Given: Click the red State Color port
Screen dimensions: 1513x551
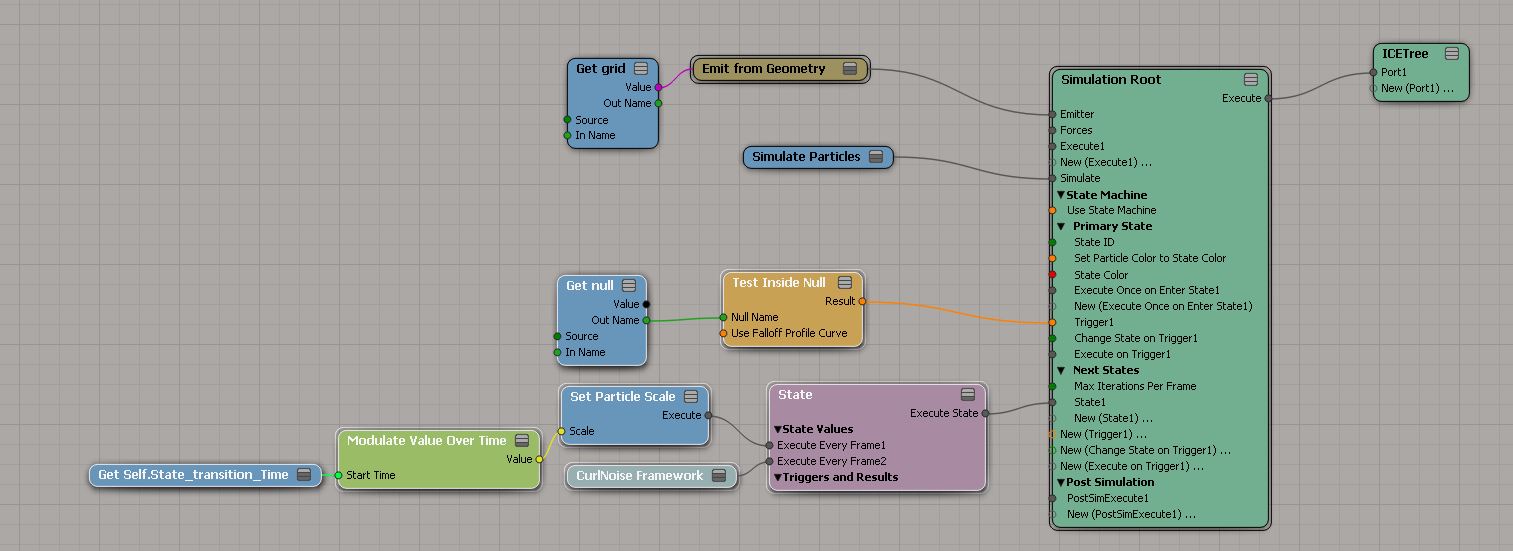Looking at the screenshot, I should pyautogui.click(x=1052, y=275).
